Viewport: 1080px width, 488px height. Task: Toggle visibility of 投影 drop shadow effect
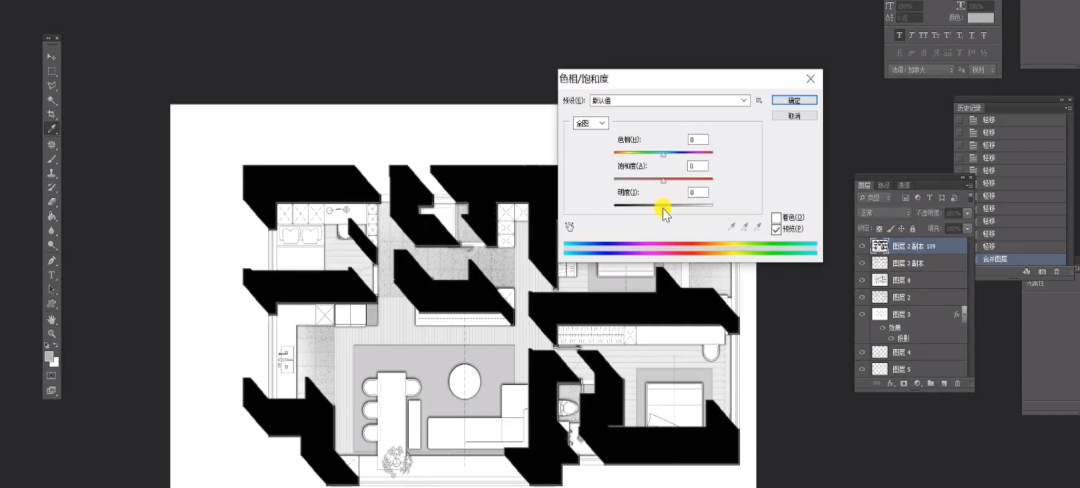coord(893,338)
